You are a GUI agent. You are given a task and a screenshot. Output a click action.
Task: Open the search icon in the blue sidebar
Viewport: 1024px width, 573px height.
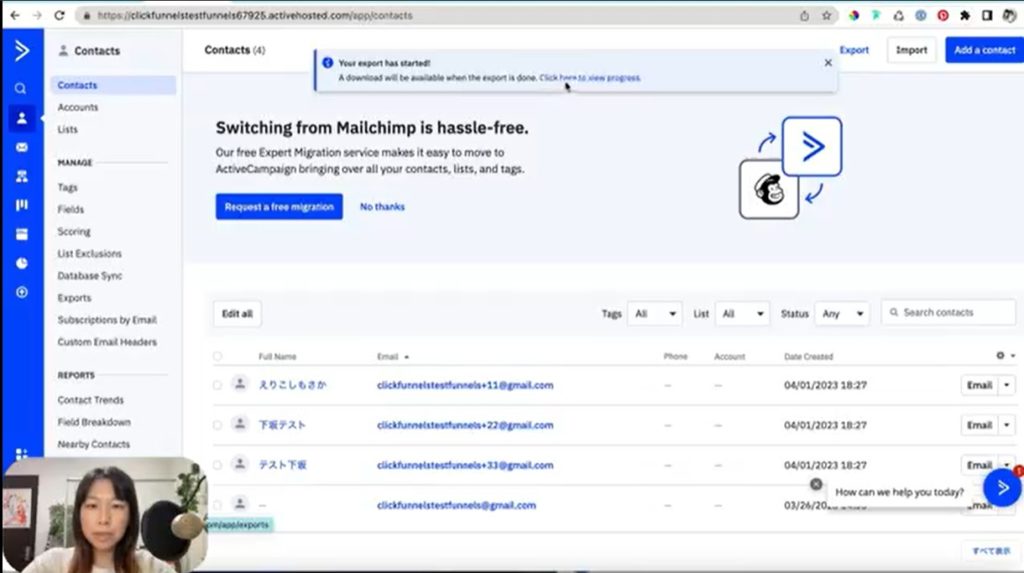coord(20,88)
